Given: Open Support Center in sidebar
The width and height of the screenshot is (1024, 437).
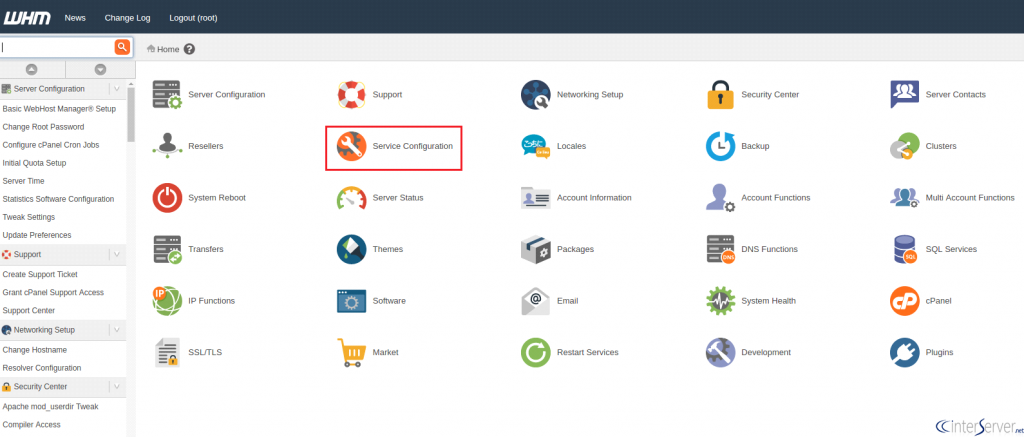Looking at the screenshot, I should point(29,310).
